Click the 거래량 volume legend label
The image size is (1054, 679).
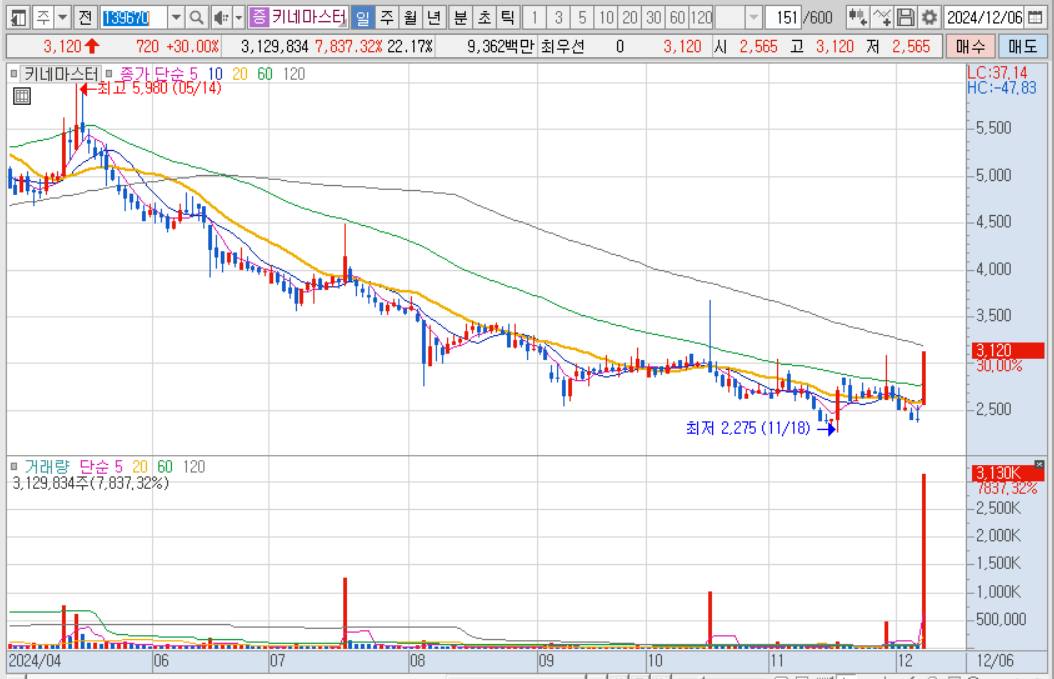point(46,467)
